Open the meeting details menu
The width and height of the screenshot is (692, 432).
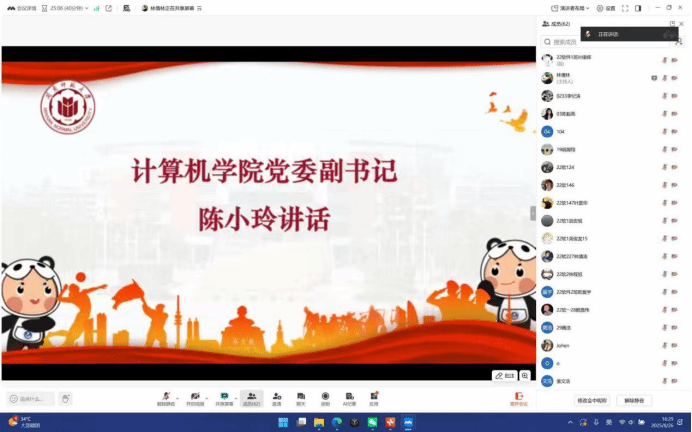pos(21,8)
